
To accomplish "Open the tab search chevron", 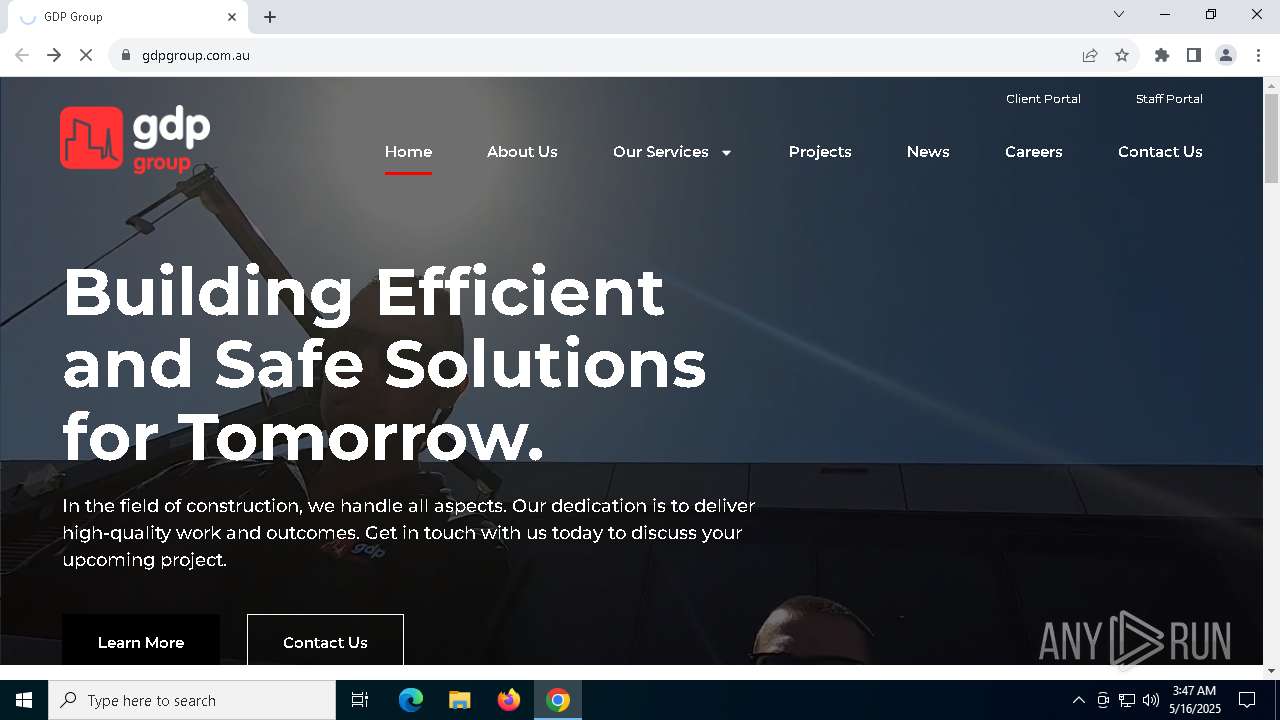I will (x=1119, y=14).
